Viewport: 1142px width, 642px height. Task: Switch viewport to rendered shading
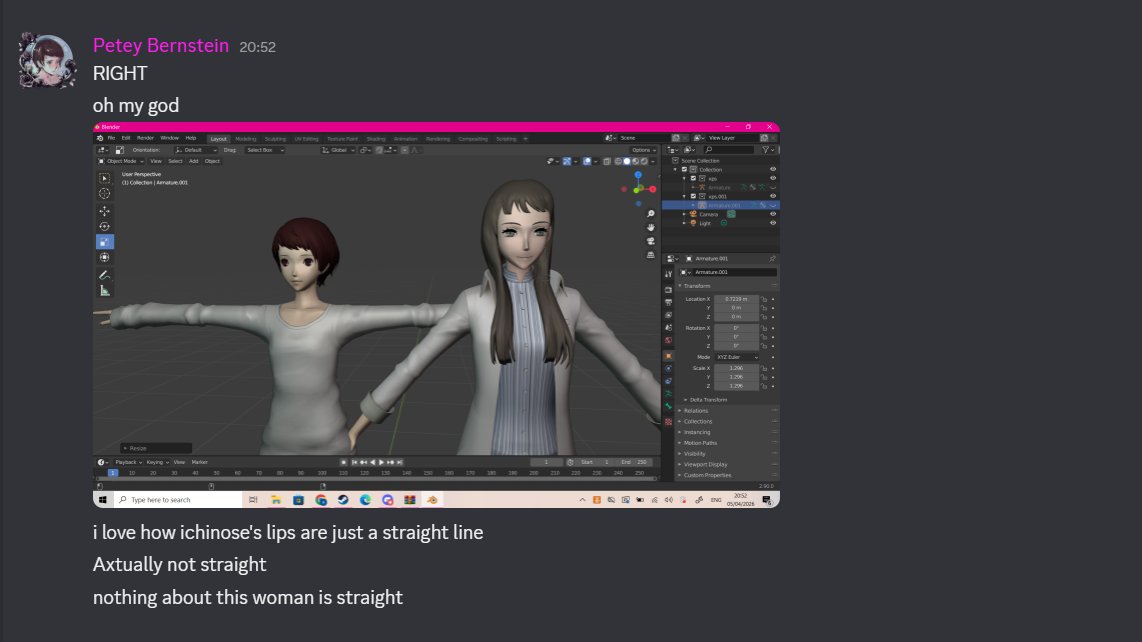[x=644, y=161]
